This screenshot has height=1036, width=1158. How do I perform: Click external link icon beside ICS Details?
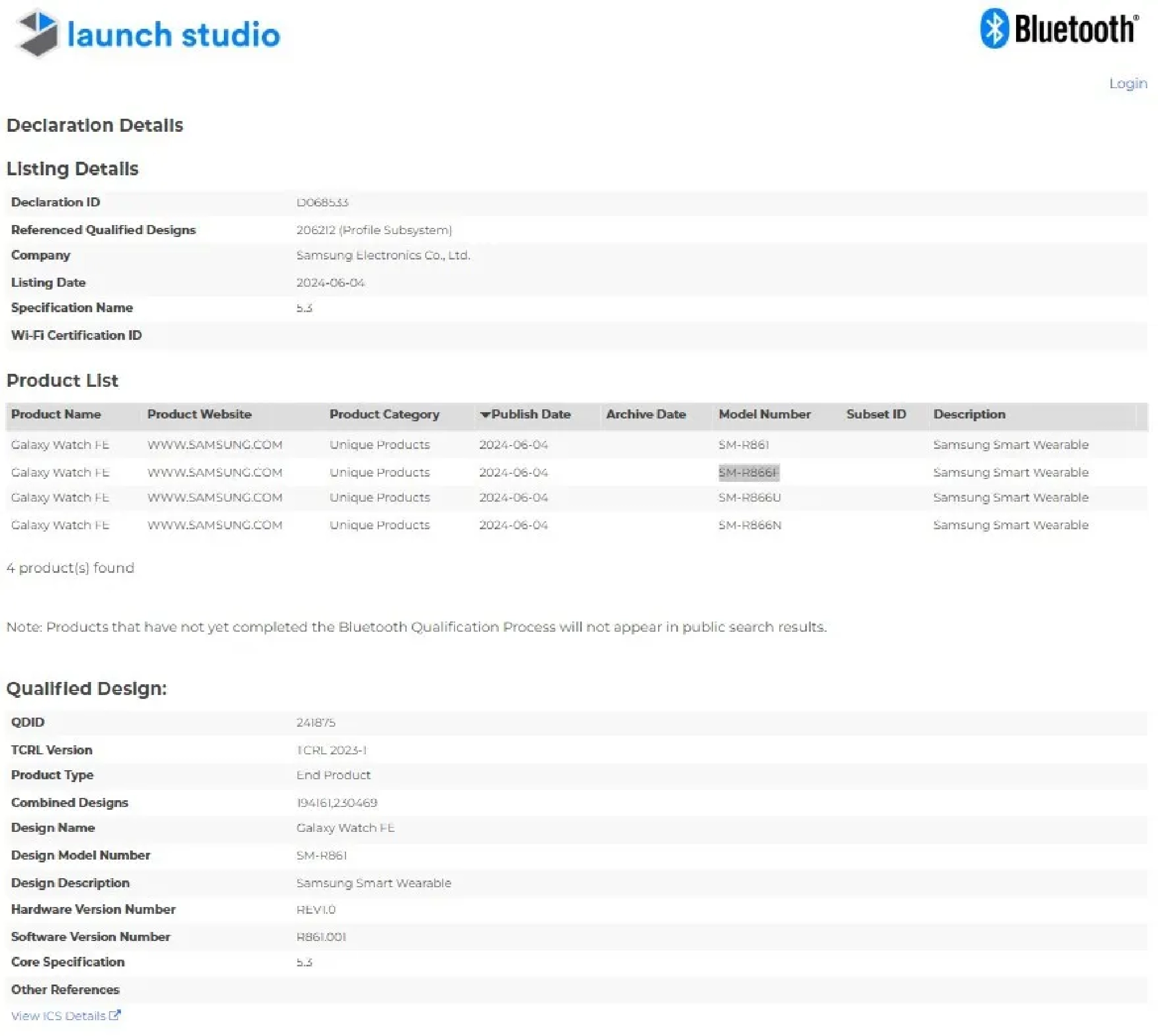tap(114, 1015)
